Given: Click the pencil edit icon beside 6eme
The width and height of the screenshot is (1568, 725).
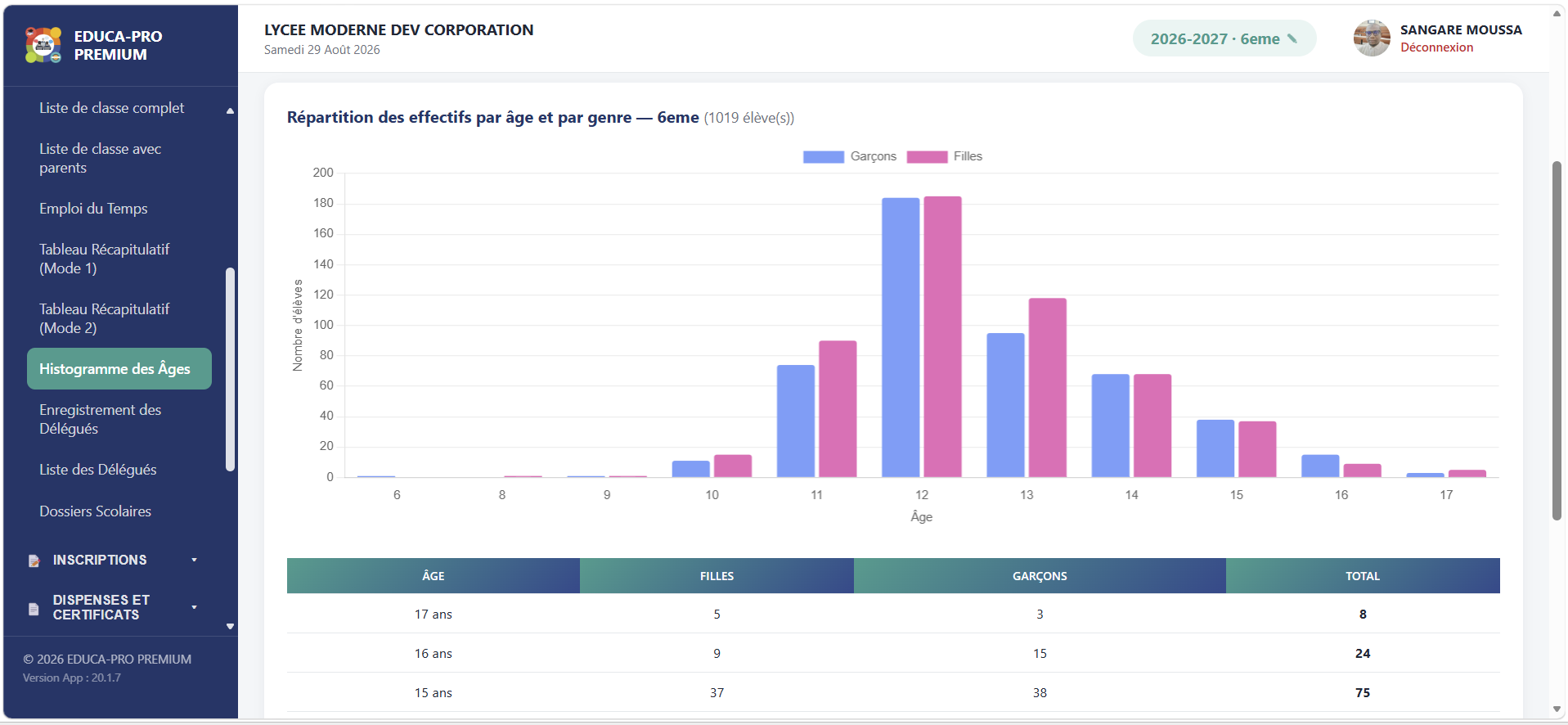Looking at the screenshot, I should coord(1292,38).
